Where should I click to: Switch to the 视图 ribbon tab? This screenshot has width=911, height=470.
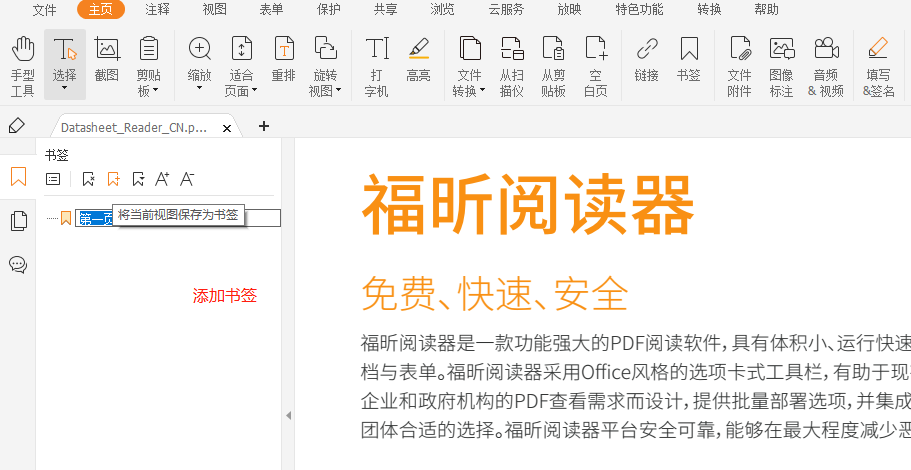click(x=214, y=10)
